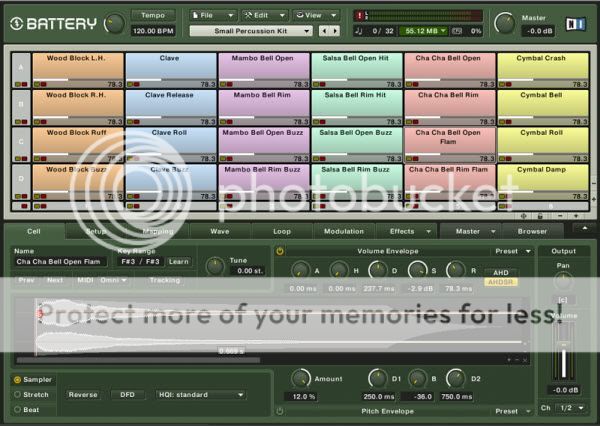Switch to the Effects tab

(x=406, y=231)
